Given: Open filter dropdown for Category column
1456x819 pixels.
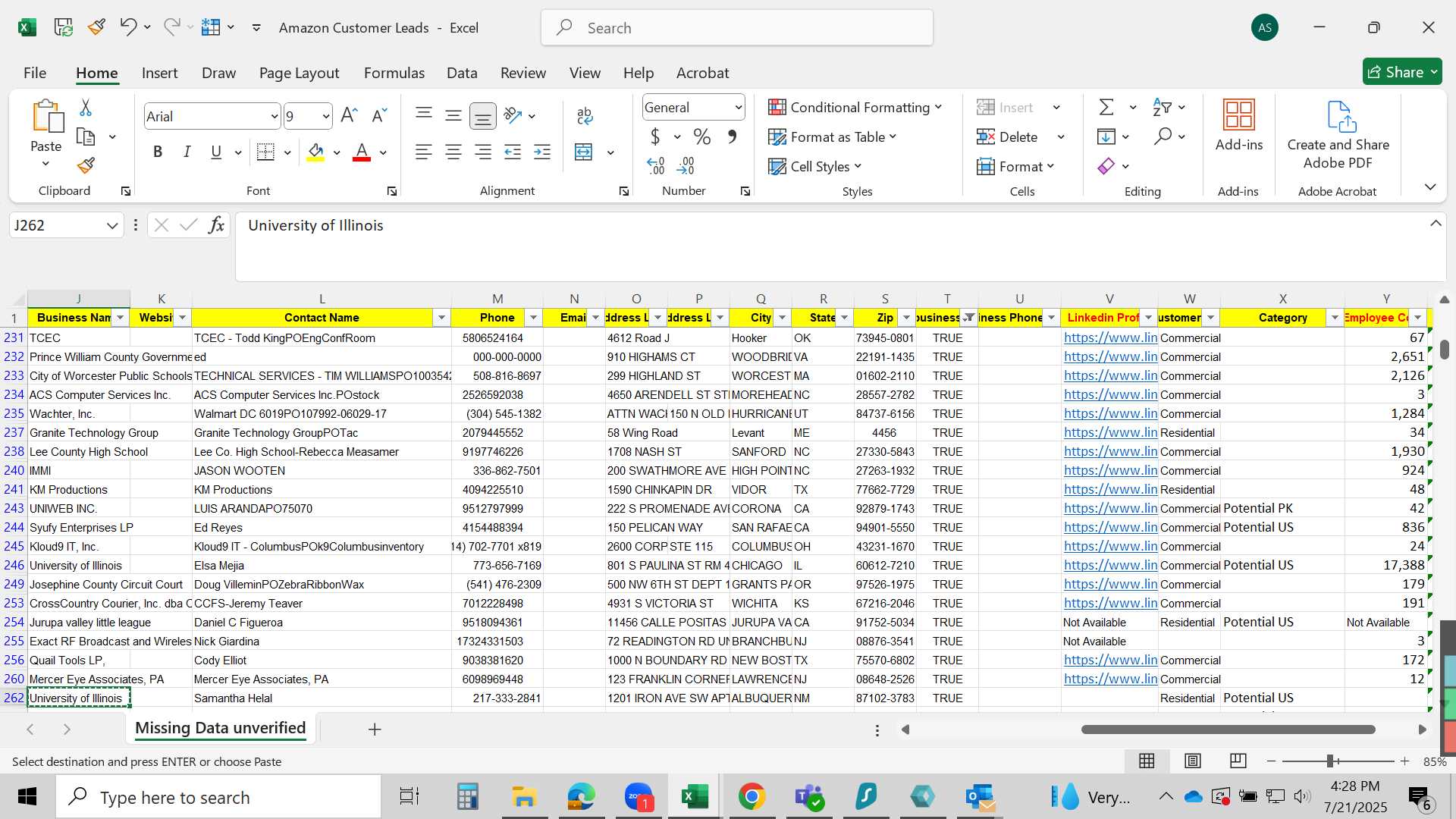Looking at the screenshot, I should pyautogui.click(x=1335, y=318).
